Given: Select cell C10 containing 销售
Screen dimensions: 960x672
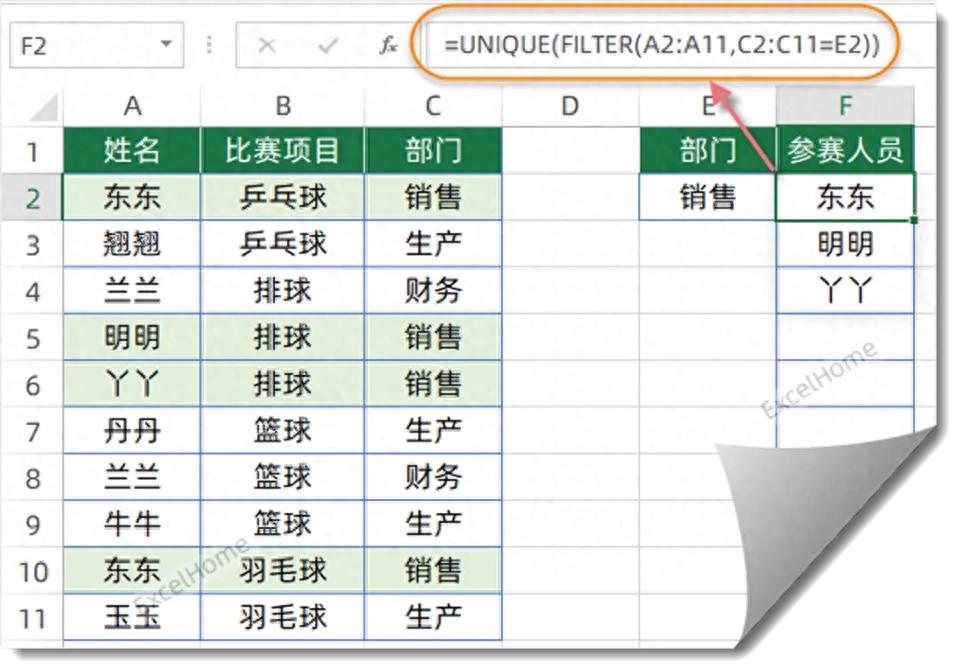Looking at the screenshot, I should point(433,570).
